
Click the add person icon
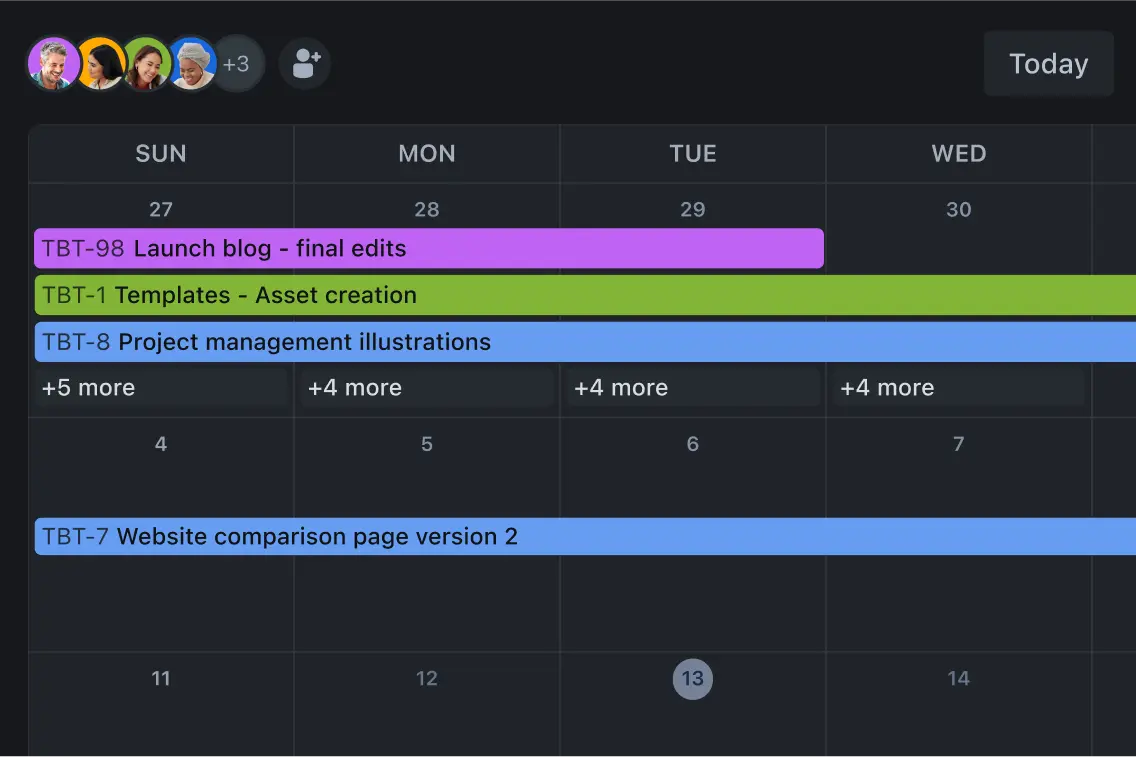click(305, 63)
